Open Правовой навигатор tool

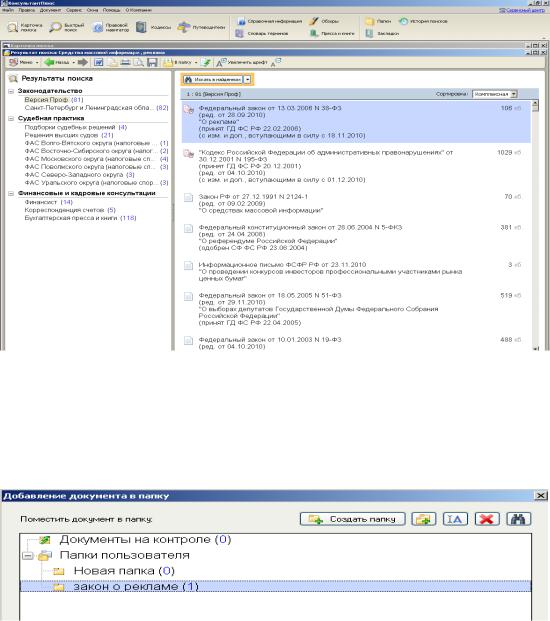tap(111, 27)
